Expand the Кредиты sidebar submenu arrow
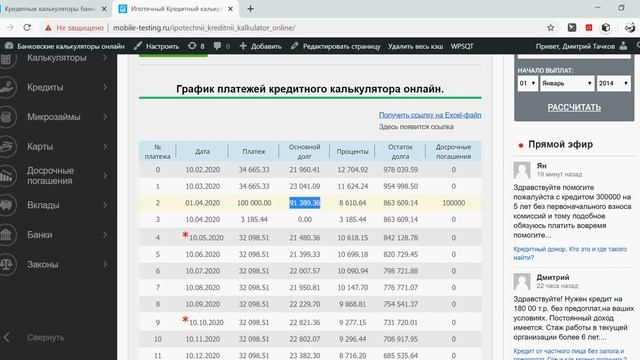640x360 pixels. (105, 87)
